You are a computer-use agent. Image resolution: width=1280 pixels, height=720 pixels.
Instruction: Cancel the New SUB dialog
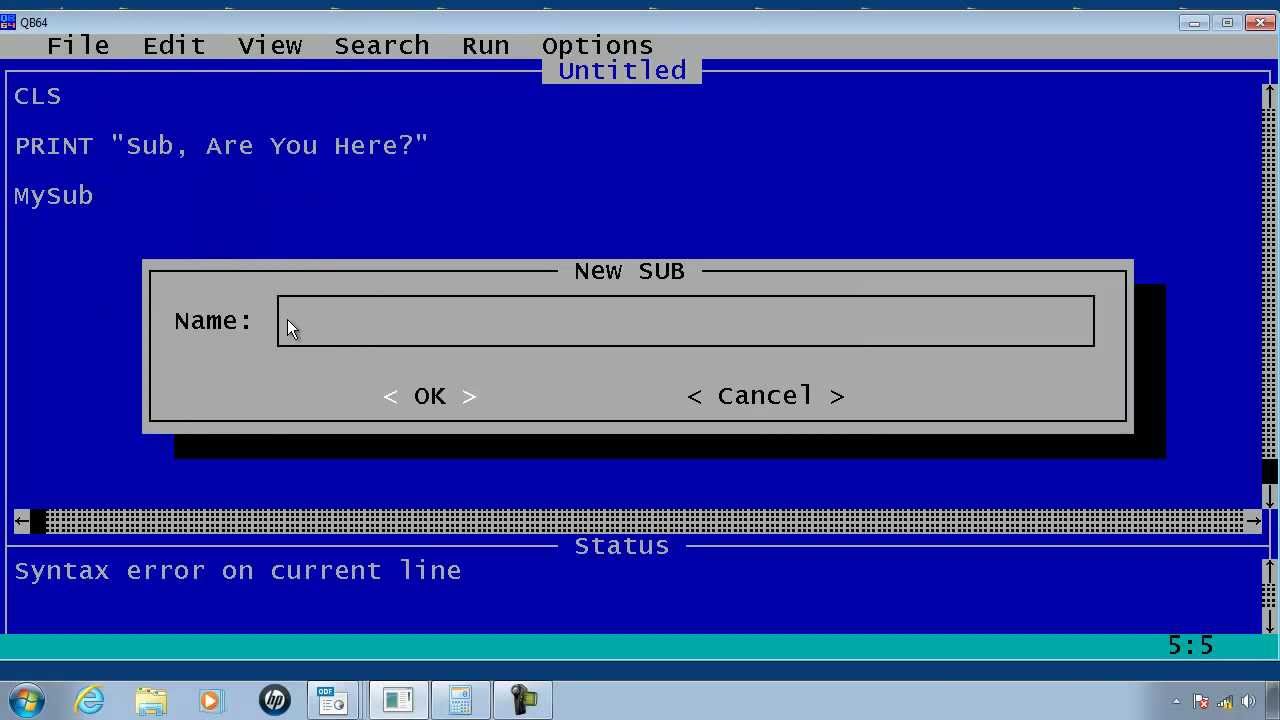(x=766, y=396)
